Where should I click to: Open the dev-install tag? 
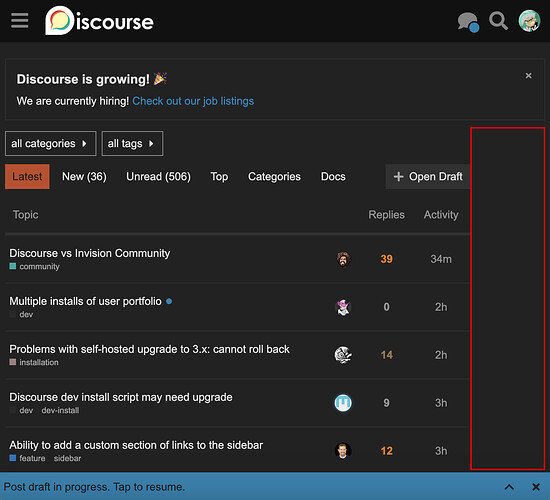coord(60,410)
